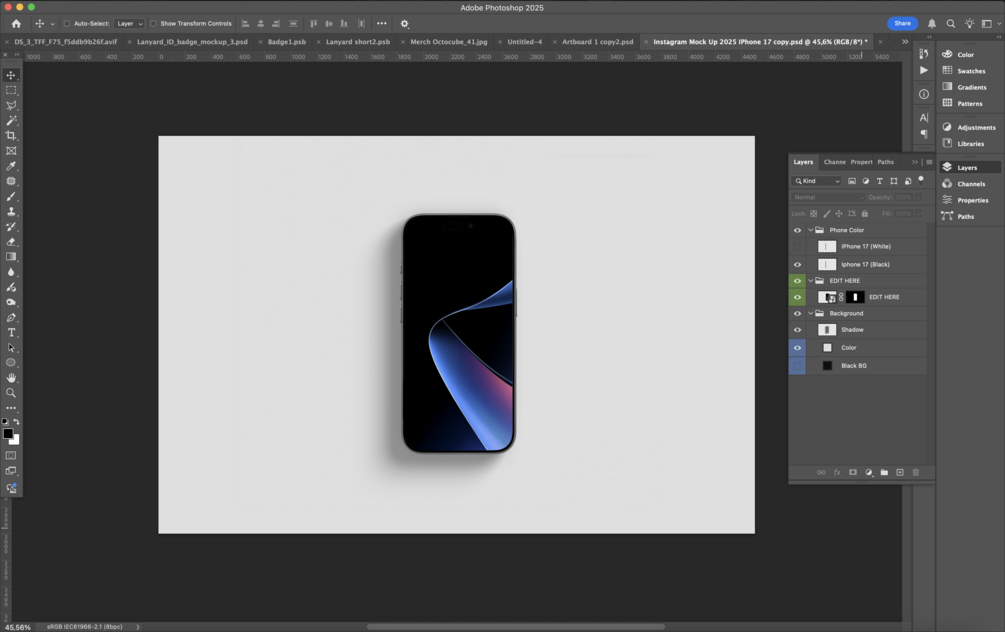Activate the Eyedropper tool

(x=11, y=166)
